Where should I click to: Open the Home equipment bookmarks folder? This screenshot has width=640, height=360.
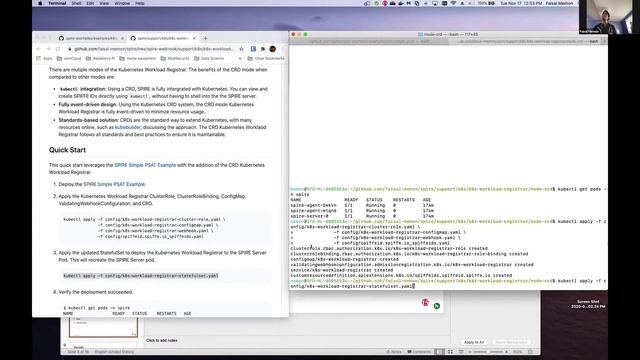click(138, 58)
